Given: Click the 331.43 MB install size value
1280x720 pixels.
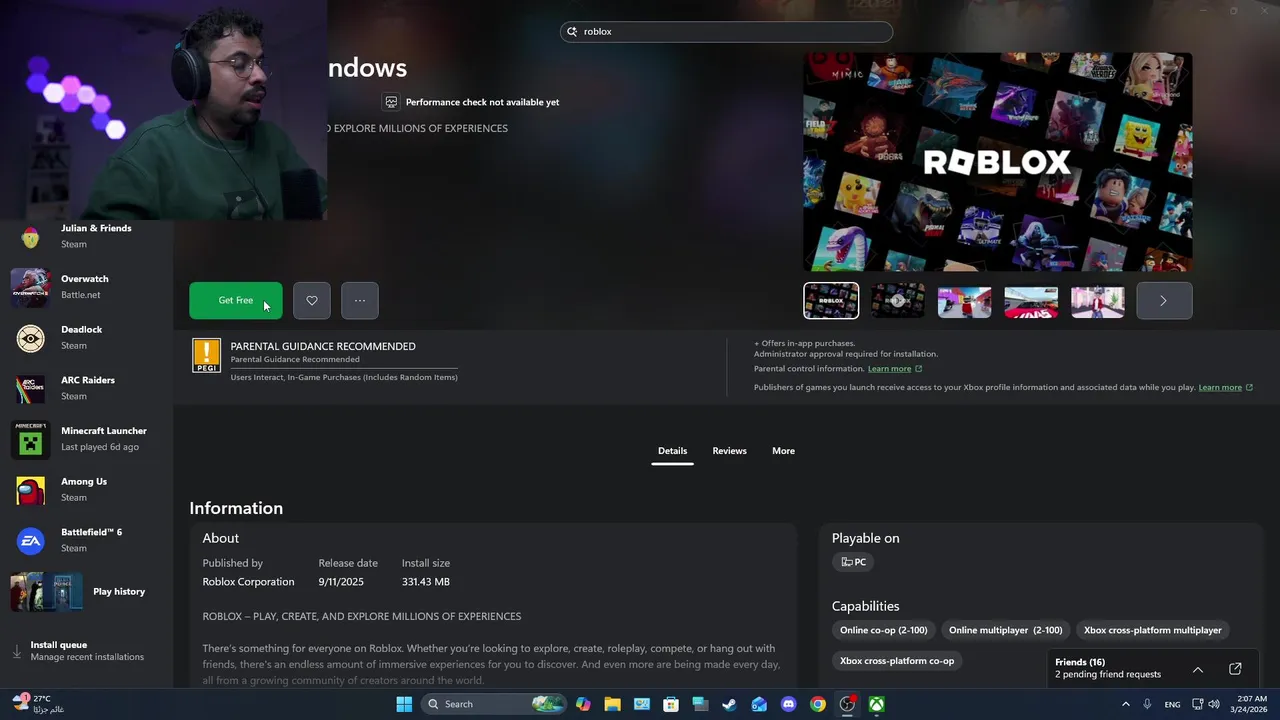Looking at the screenshot, I should click(x=425, y=582).
